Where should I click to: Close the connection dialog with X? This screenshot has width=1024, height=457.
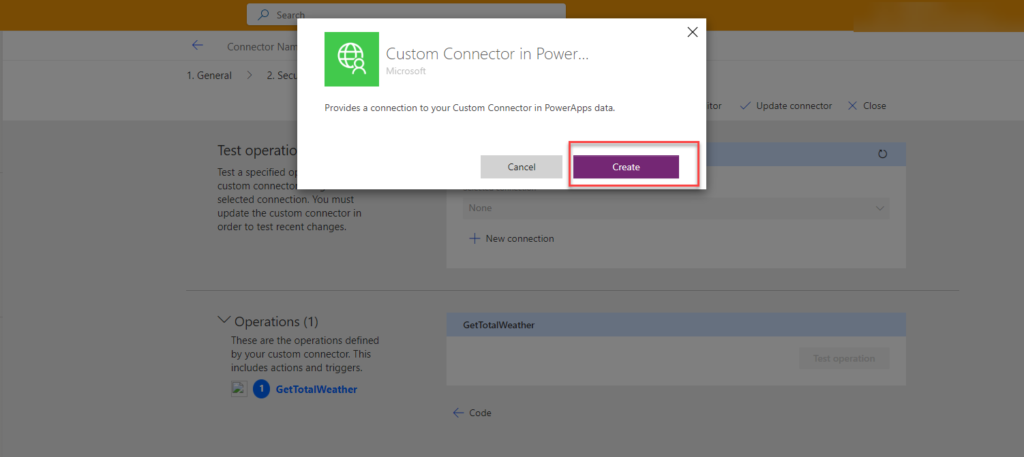692,32
